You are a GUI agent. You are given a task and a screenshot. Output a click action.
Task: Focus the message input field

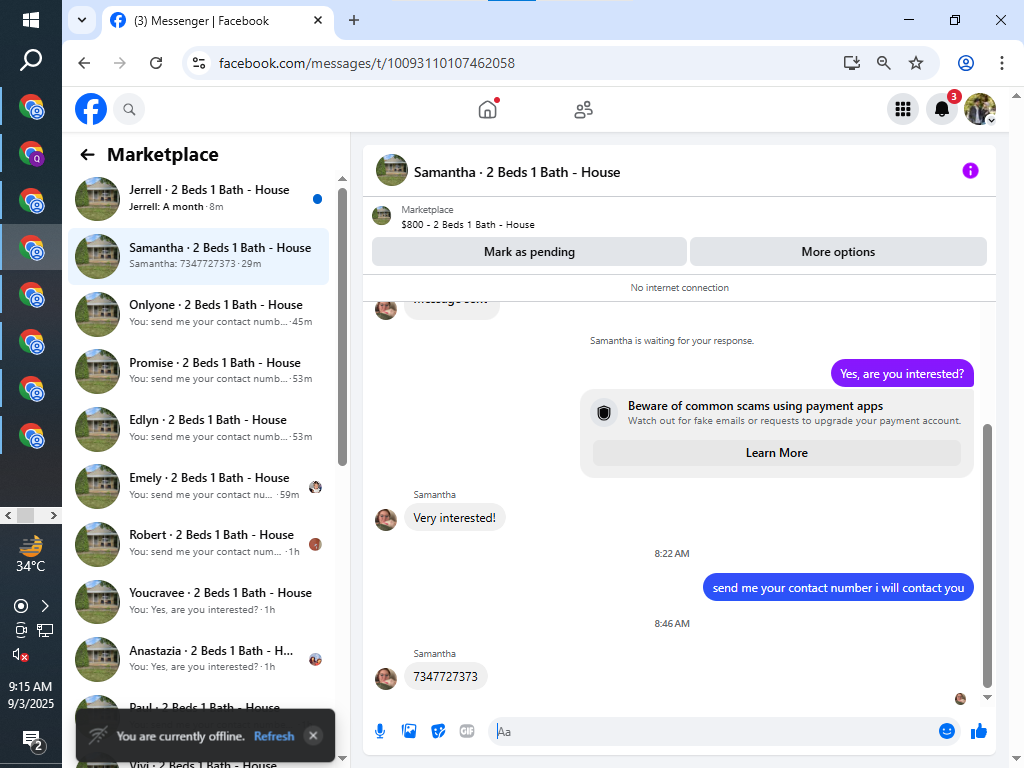(712, 731)
